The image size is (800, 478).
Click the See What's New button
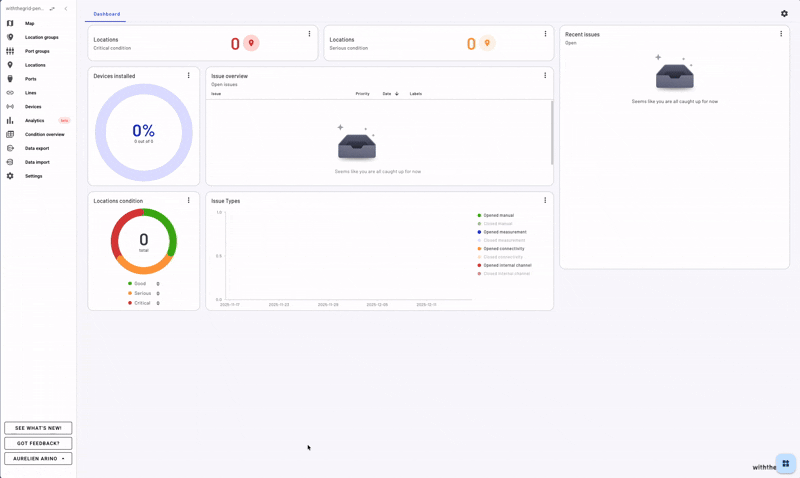point(38,428)
